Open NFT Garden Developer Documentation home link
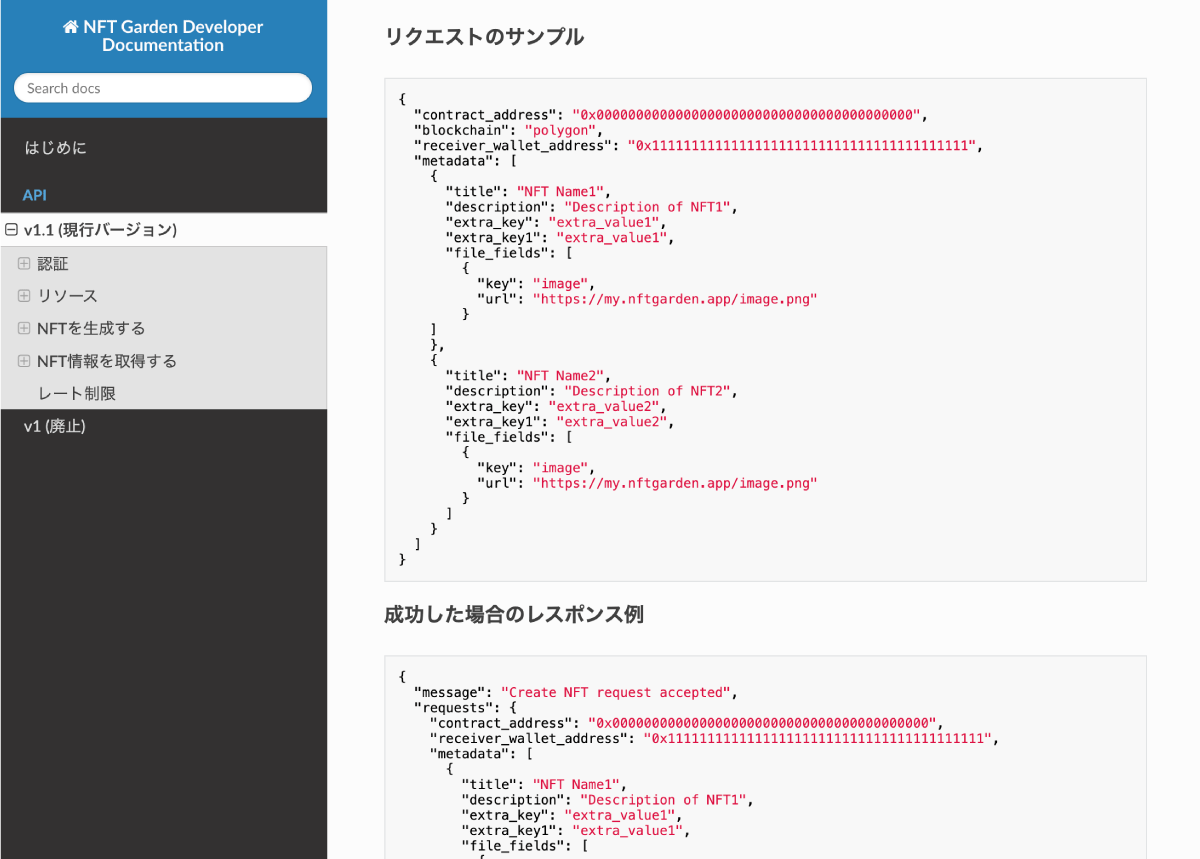 pos(163,36)
